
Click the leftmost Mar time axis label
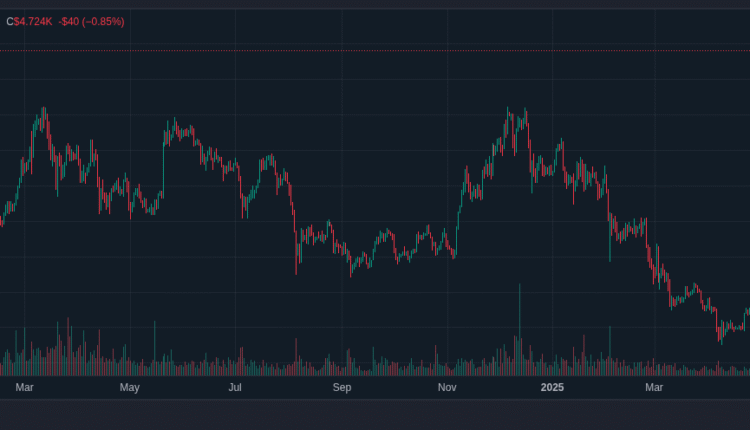tap(25, 386)
